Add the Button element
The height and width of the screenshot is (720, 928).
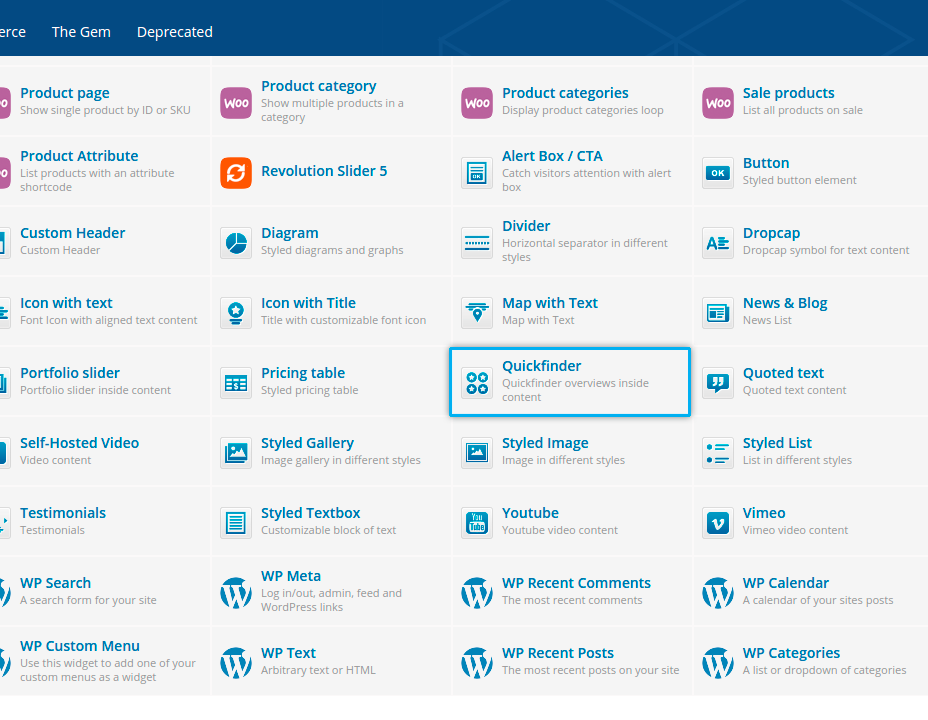point(766,163)
